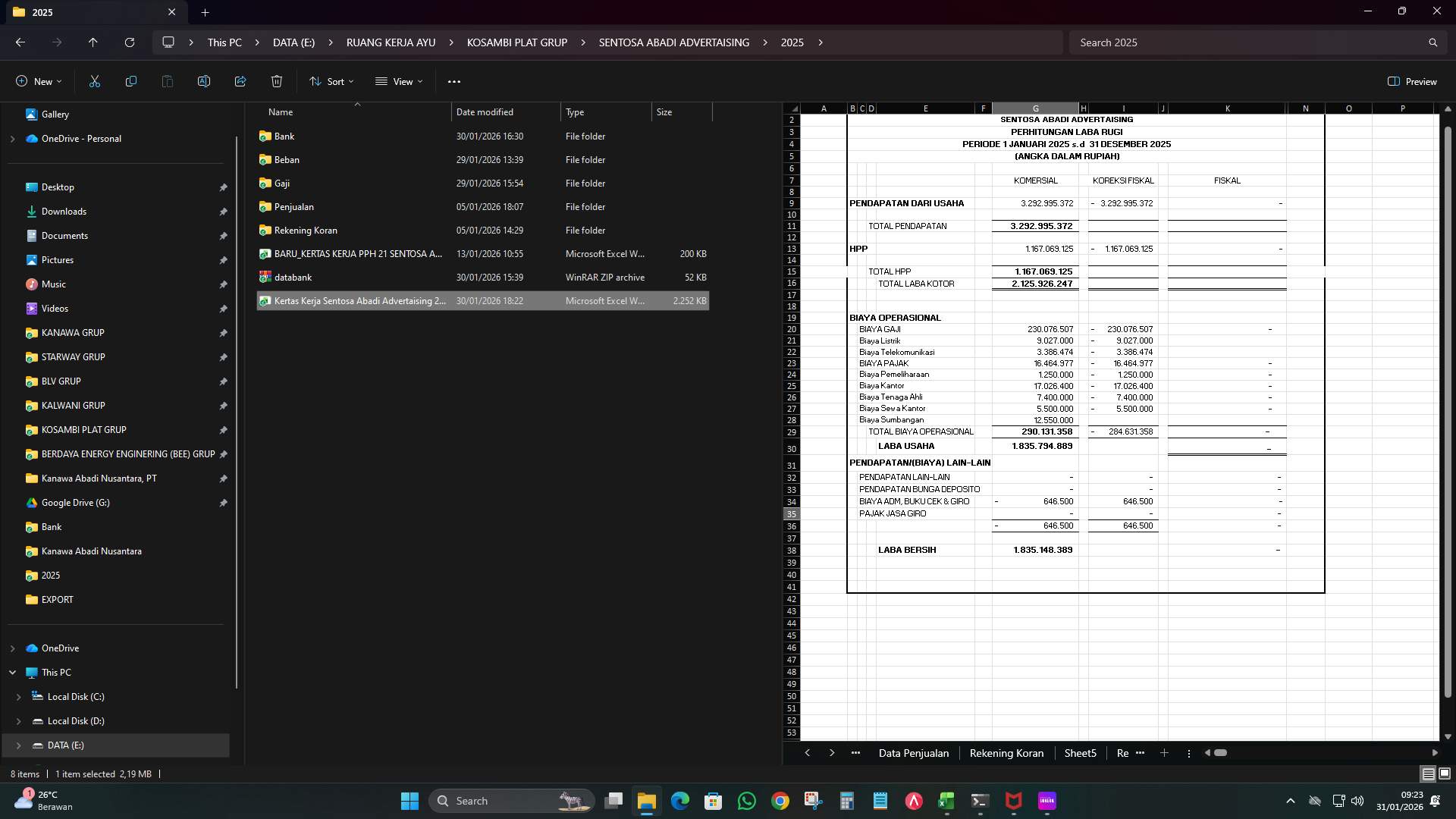Click the Share icon in the toolbar
Screen dimensions: 1456x819
[x=240, y=81]
